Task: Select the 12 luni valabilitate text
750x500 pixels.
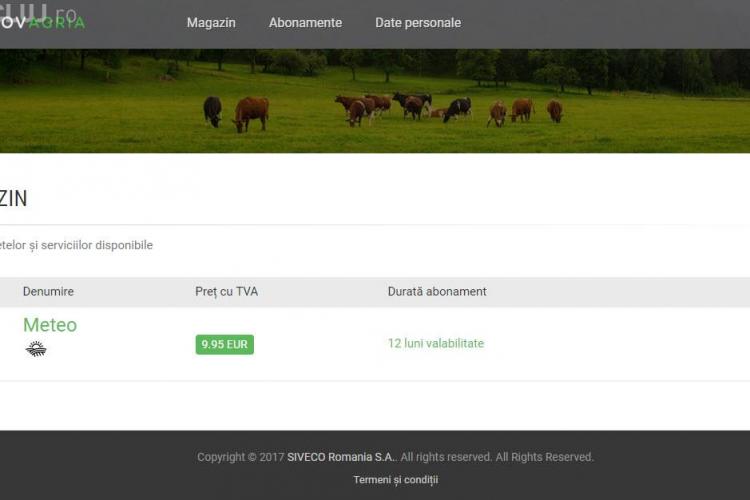Action: pyautogui.click(x=435, y=343)
